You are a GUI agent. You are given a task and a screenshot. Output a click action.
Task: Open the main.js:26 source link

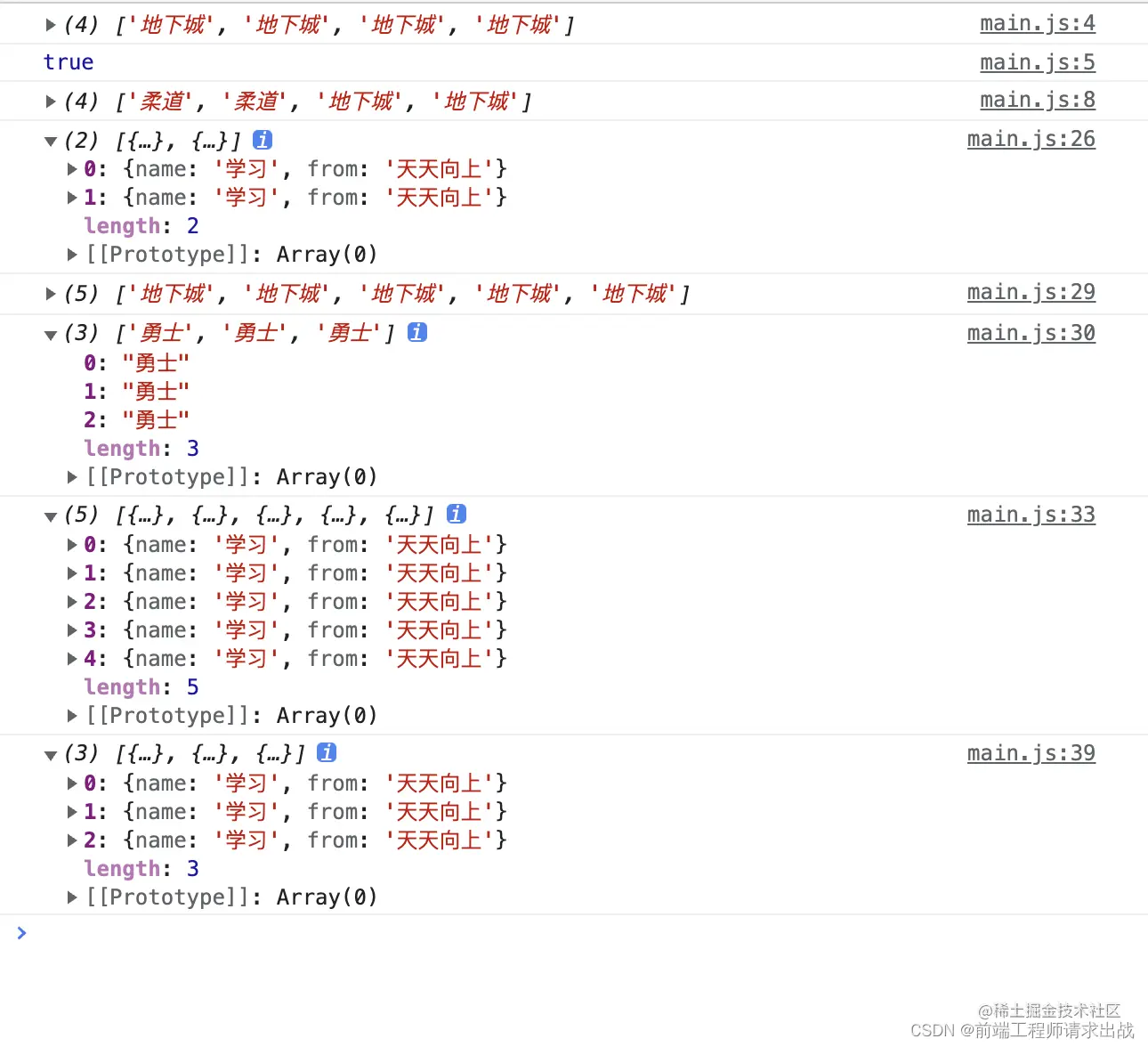[x=1031, y=139]
